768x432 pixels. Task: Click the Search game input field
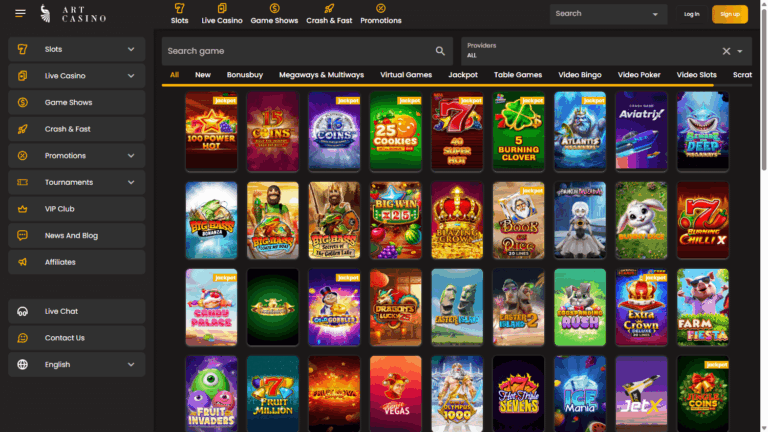tap(298, 51)
